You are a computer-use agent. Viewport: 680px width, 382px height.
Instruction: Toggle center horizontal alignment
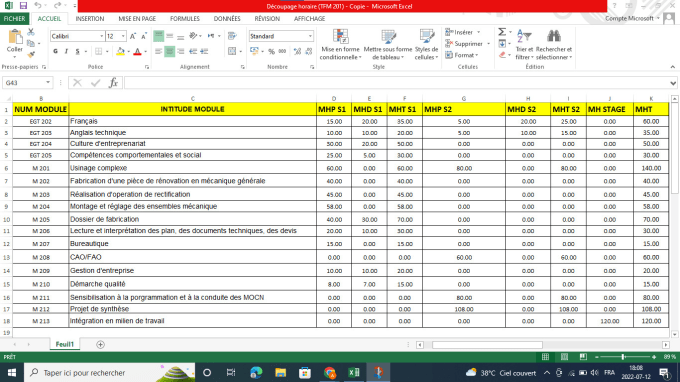(170, 52)
